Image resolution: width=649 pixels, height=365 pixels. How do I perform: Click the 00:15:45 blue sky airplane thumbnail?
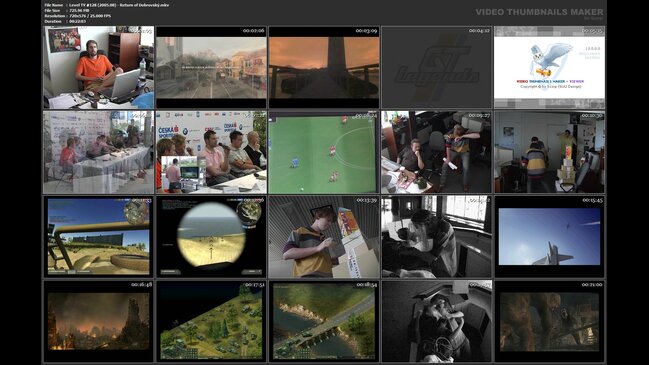549,236
